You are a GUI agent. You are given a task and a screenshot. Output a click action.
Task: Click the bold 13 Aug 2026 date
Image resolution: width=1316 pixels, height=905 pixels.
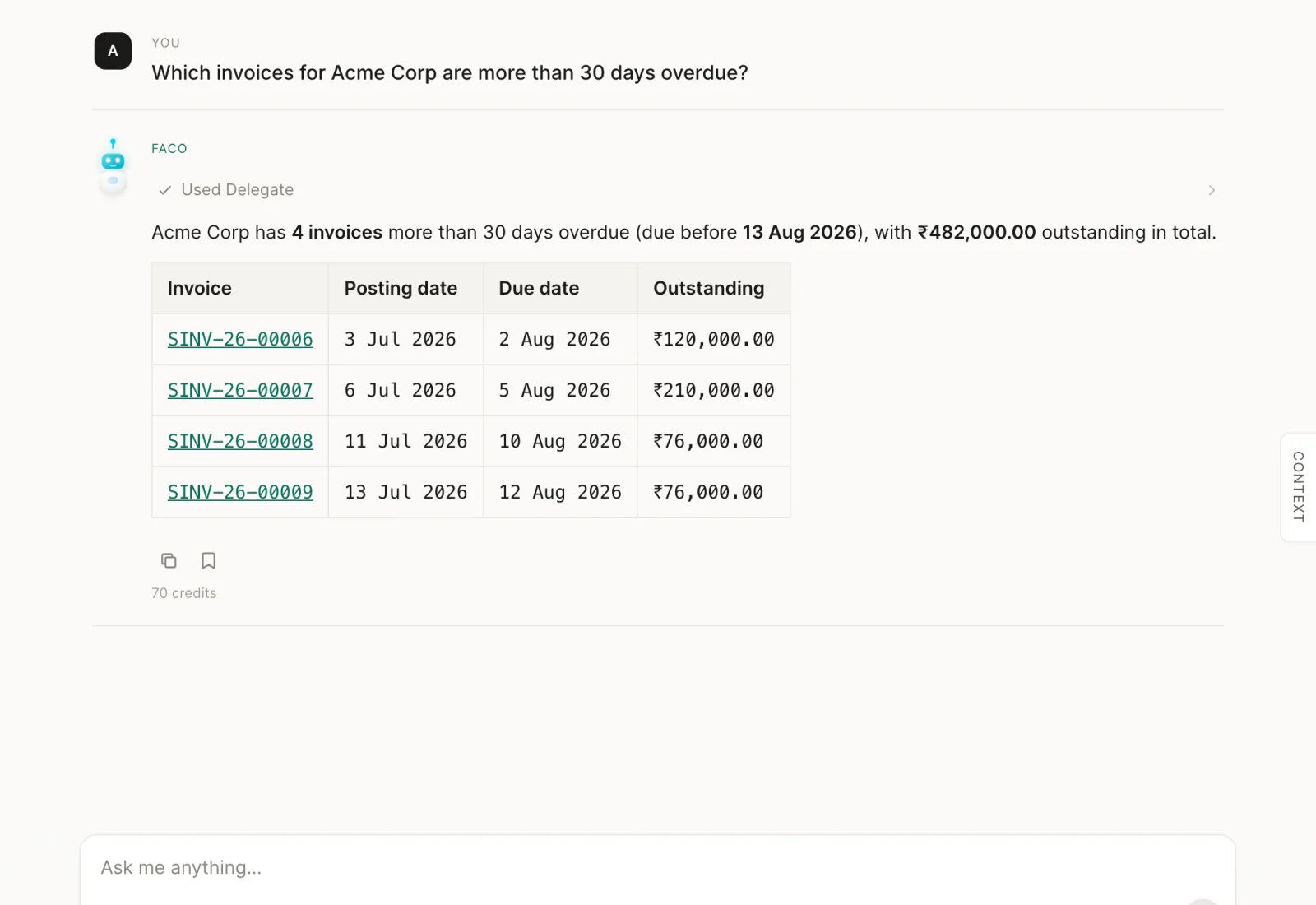(x=799, y=233)
